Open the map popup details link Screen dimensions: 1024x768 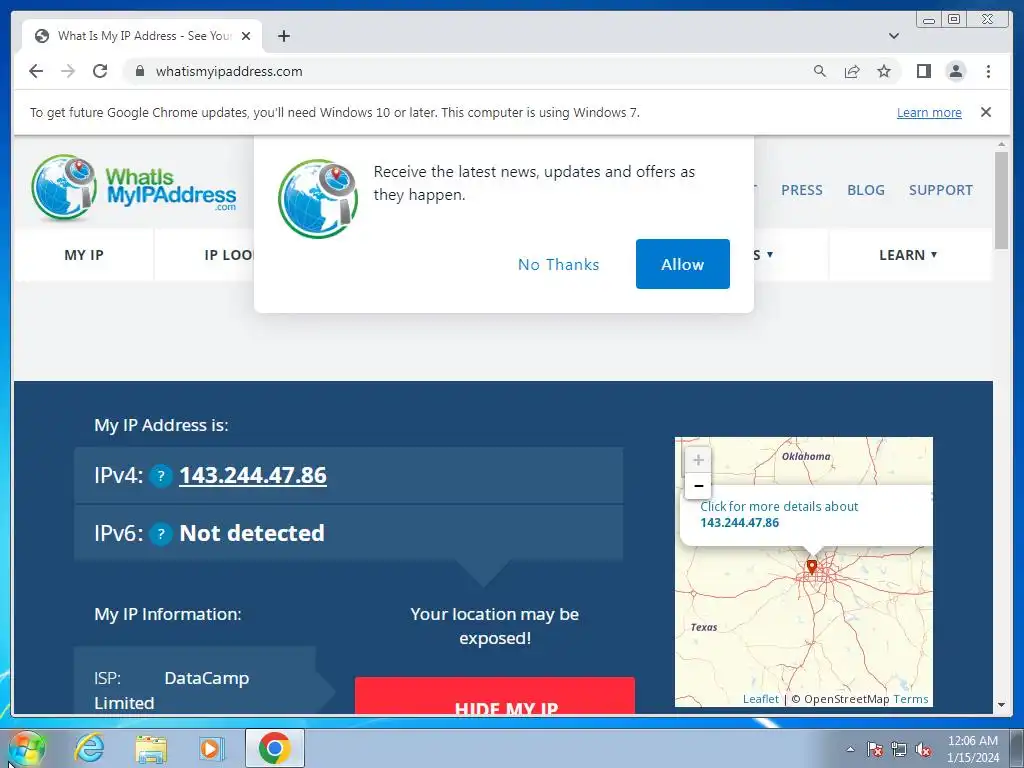coord(778,515)
